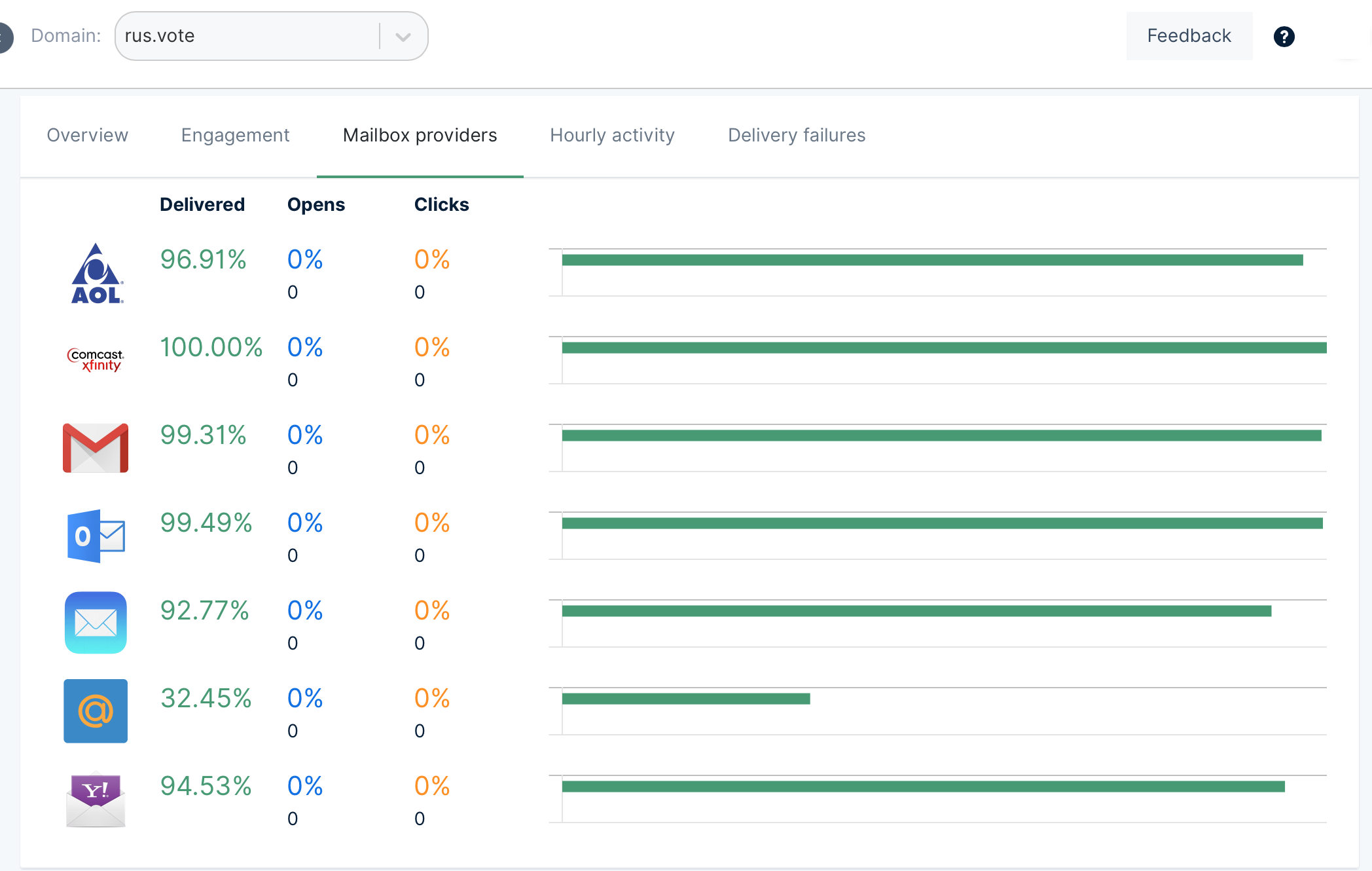This screenshot has width=1372, height=871.
Task: Click Yahoo's 94.53% delivered percentage
Action: [206, 786]
